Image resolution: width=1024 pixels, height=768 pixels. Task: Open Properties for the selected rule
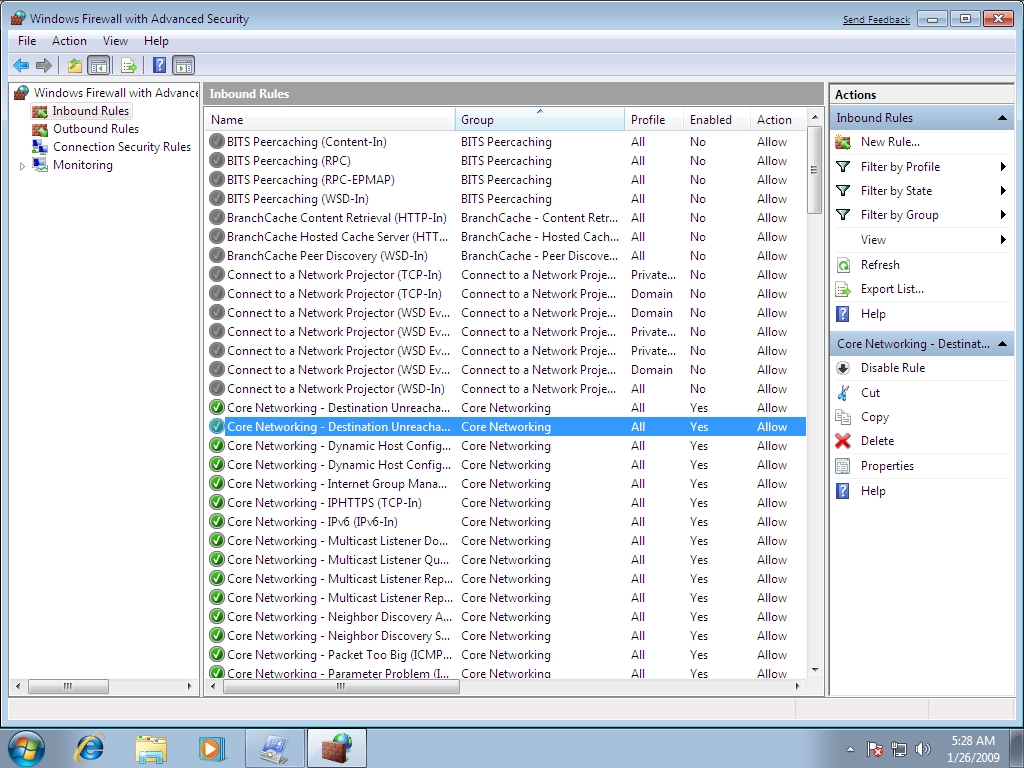(886, 466)
